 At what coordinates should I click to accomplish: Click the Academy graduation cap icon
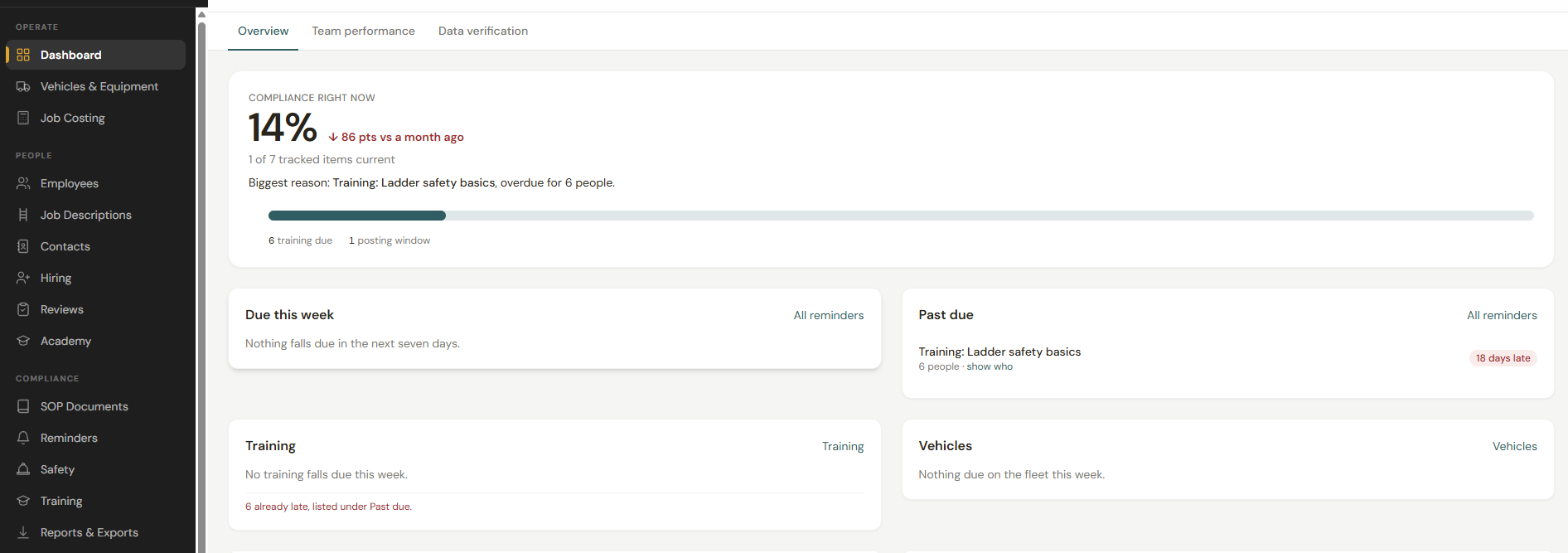pyautogui.click(x=23, y=341)
